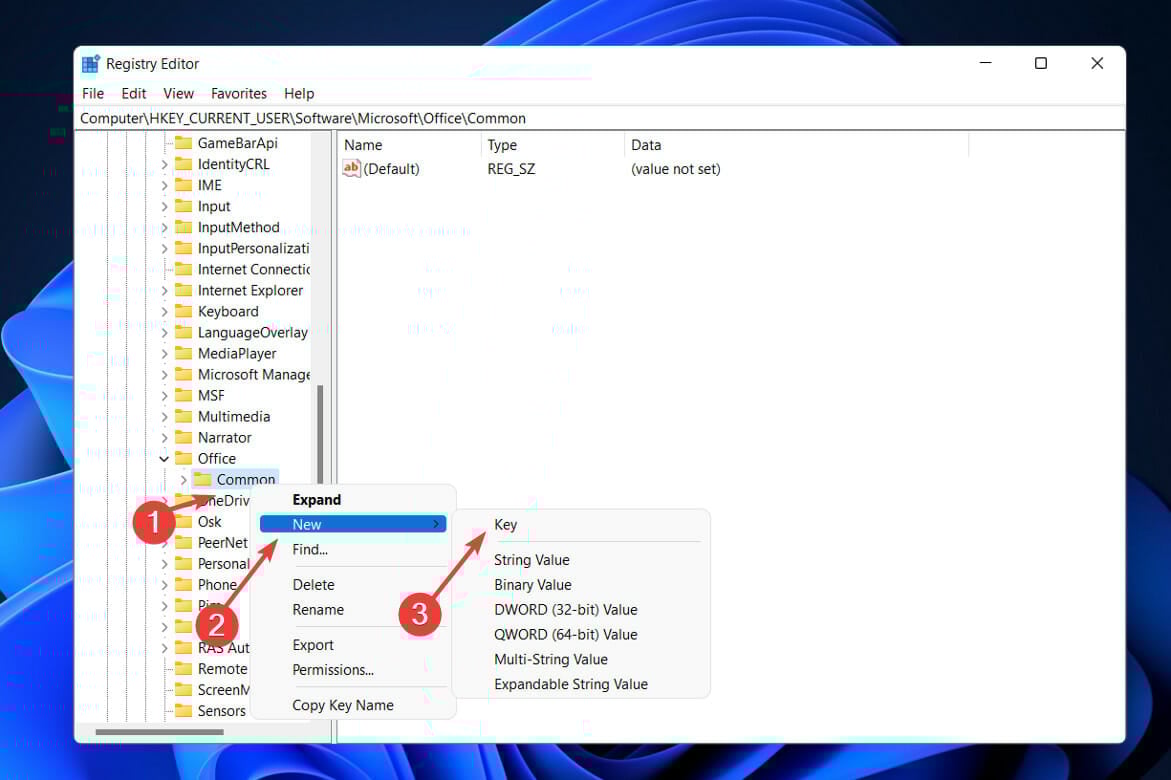1171x780 pixels.
Task: Click the ScreenM folder icon
Action: point(184,690)
